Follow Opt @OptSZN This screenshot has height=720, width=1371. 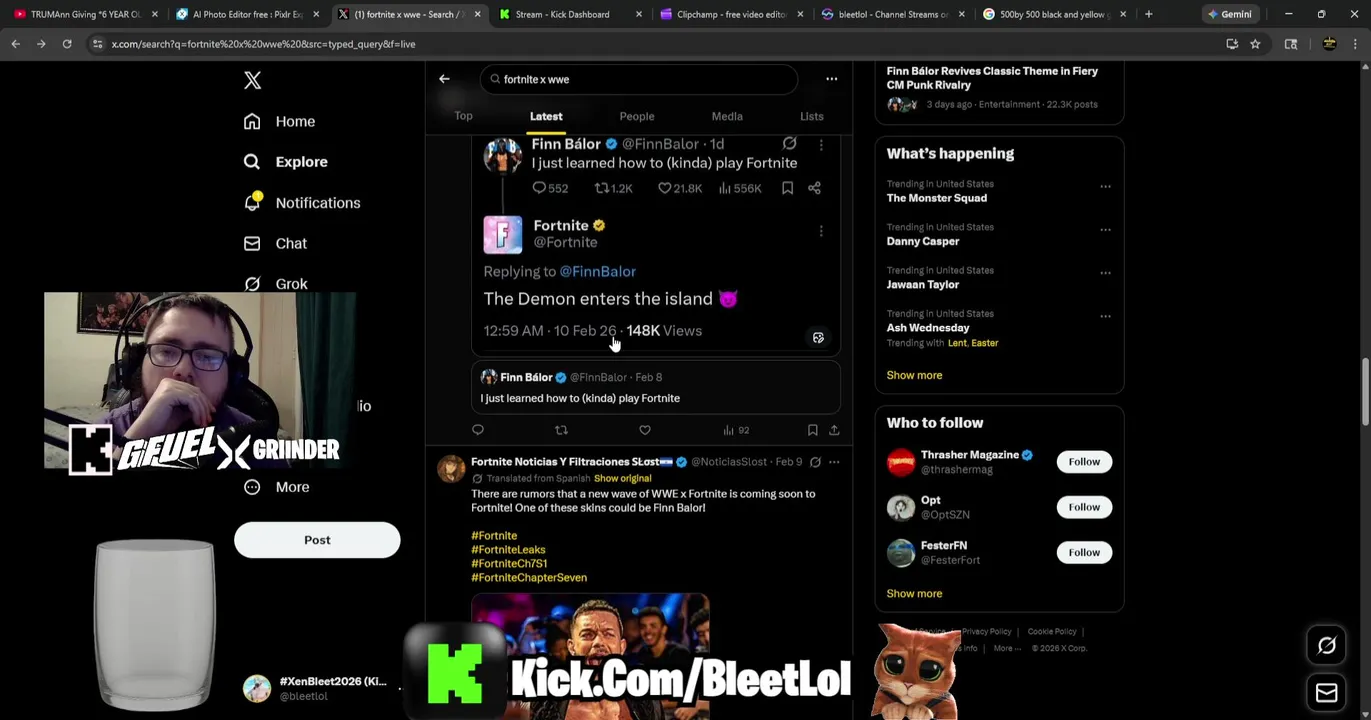pos(1084,507)
